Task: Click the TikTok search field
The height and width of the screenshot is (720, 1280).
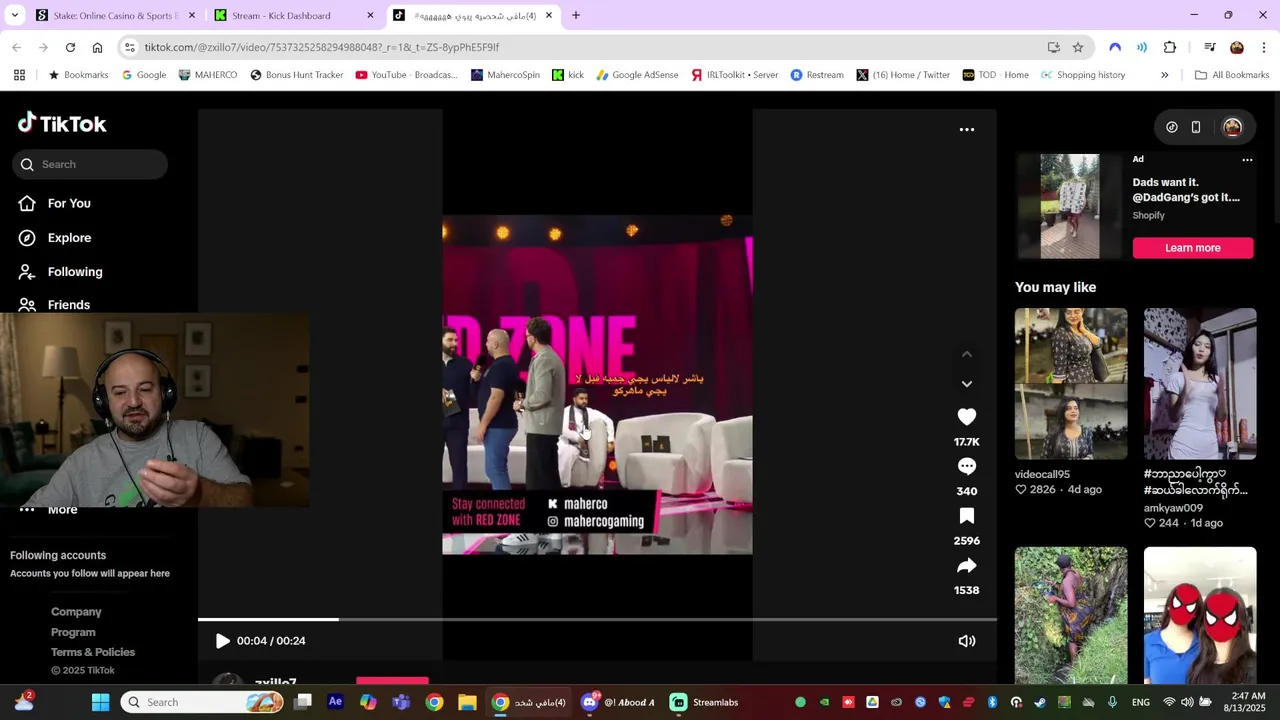Action: tap(90, 164)
